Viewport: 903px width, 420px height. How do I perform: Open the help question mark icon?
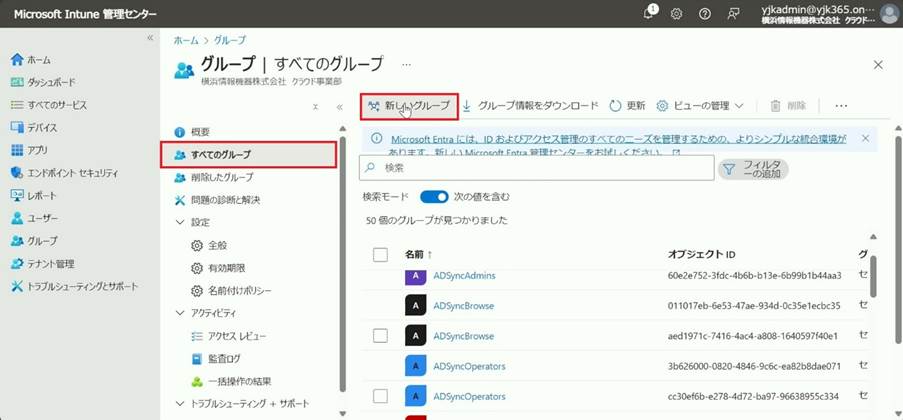point(704,14)
